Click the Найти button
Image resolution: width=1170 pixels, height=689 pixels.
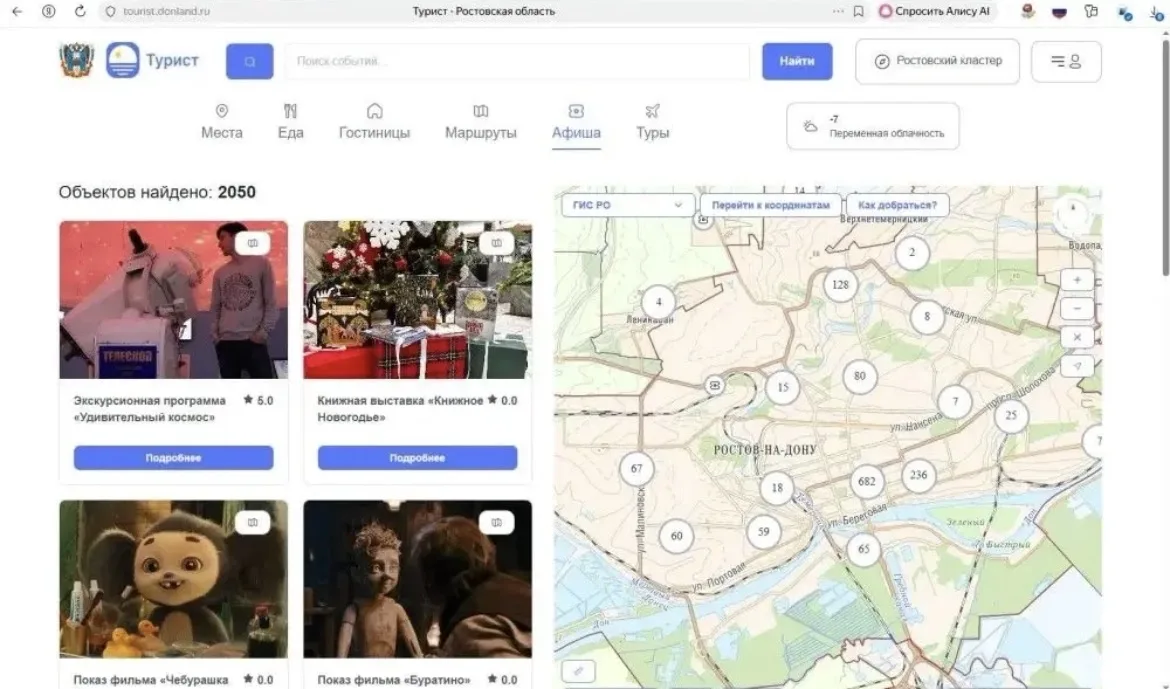797,61
